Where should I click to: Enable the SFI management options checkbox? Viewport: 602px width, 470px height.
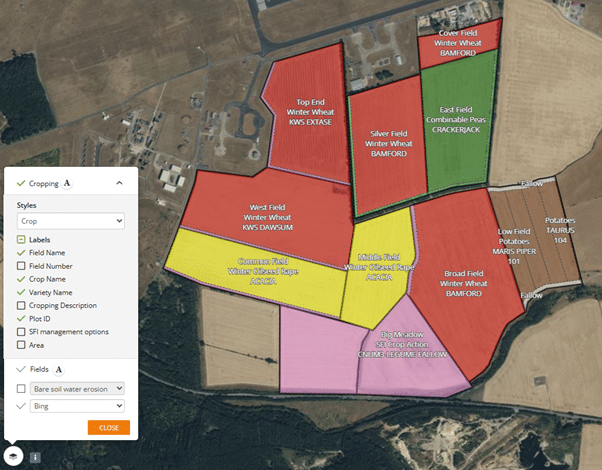point(21,332)
